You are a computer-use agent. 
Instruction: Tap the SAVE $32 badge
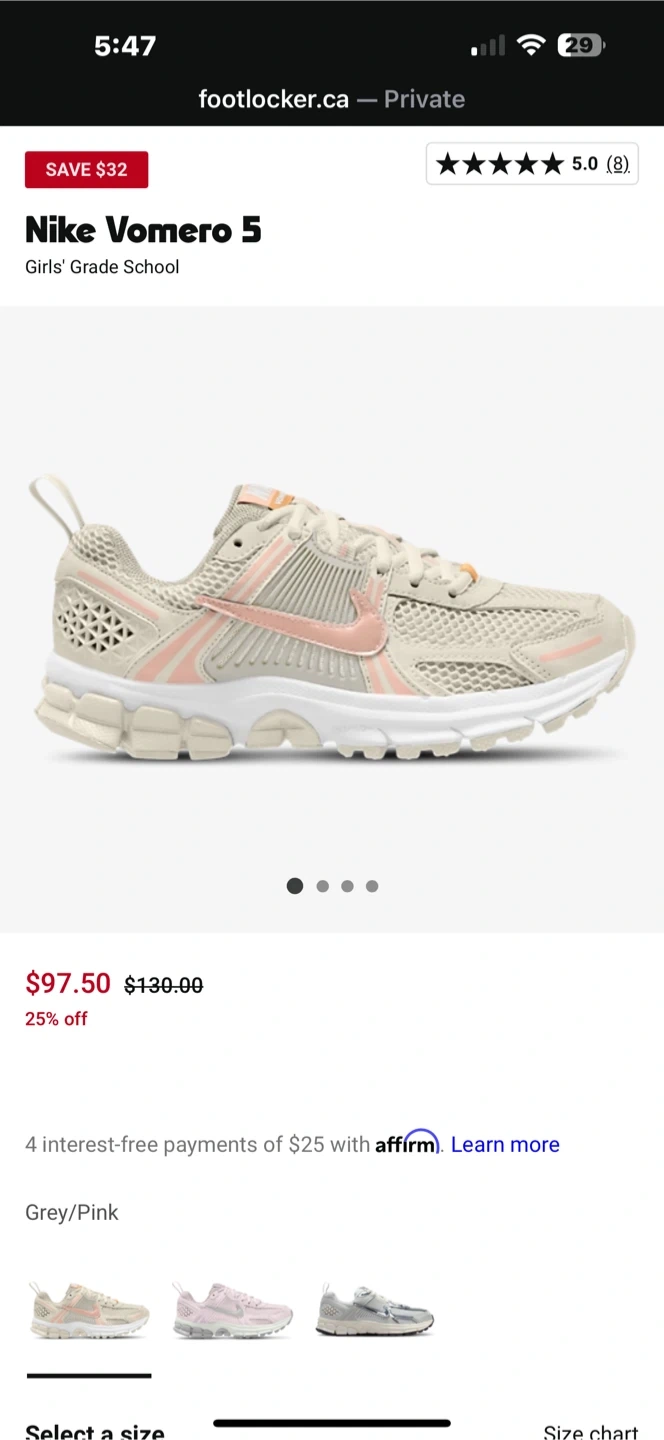click(x=86, y=169)
